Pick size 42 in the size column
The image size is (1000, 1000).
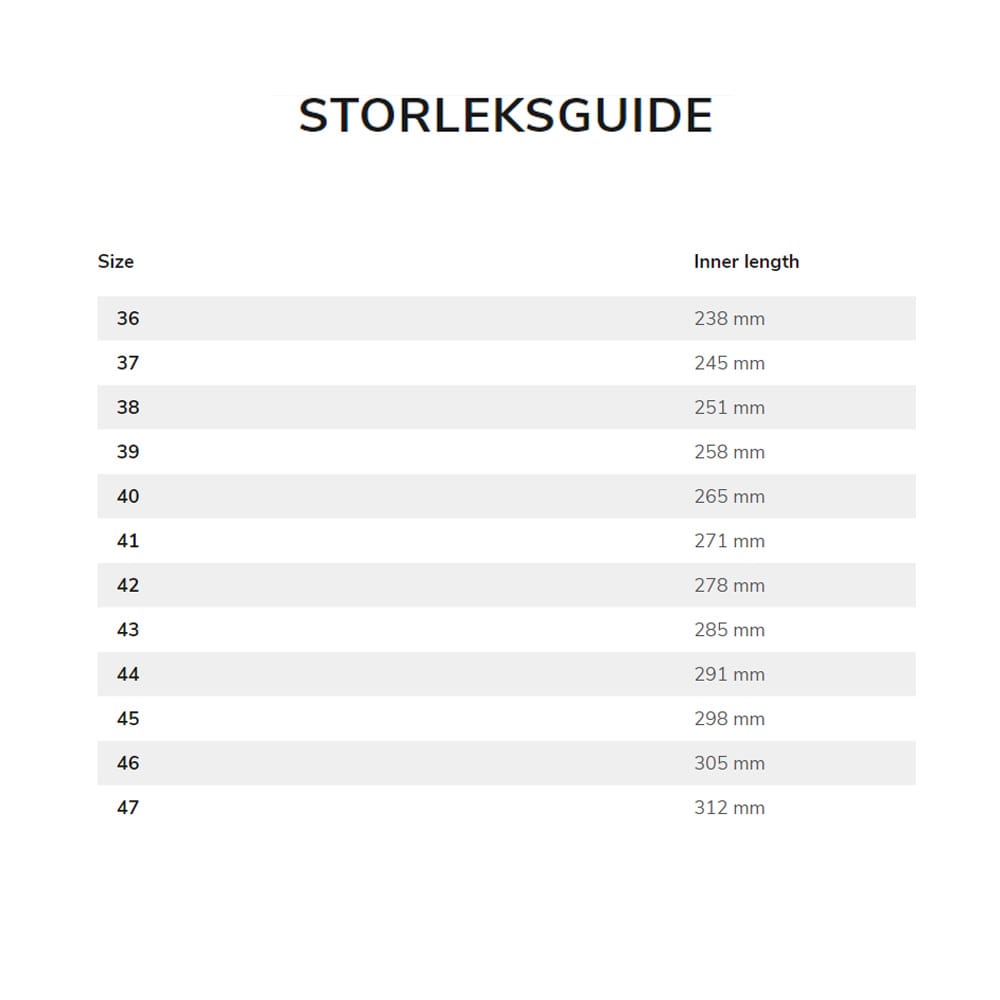128,586
